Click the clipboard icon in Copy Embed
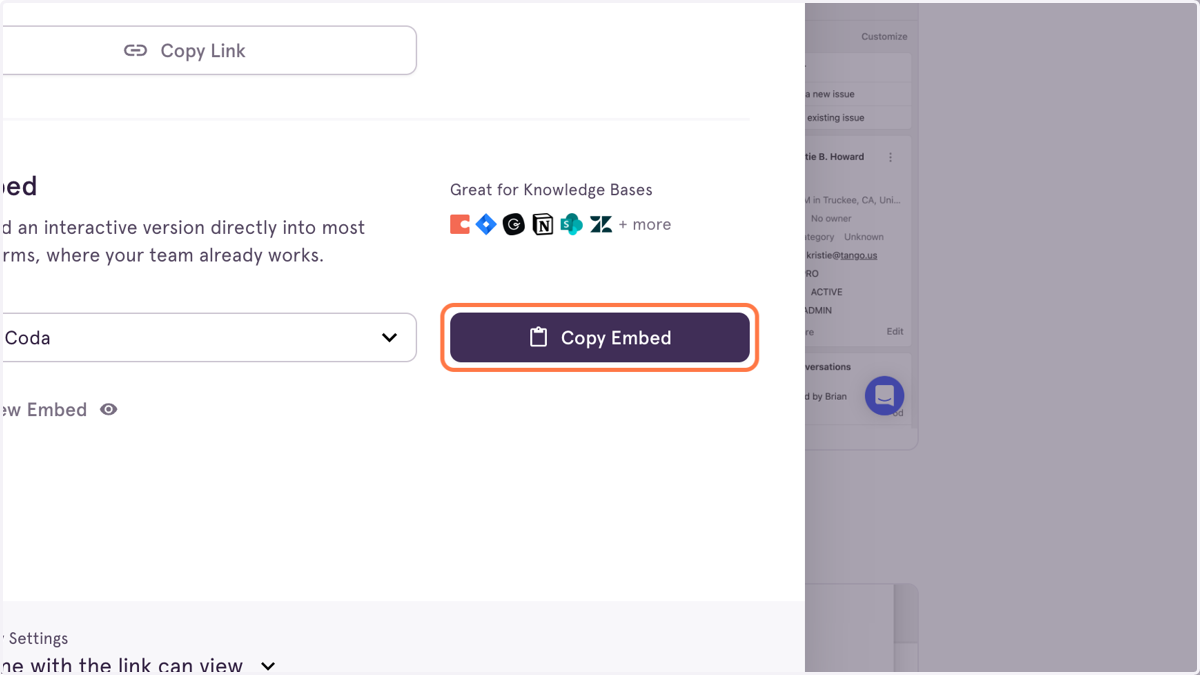 pos(538,337)
